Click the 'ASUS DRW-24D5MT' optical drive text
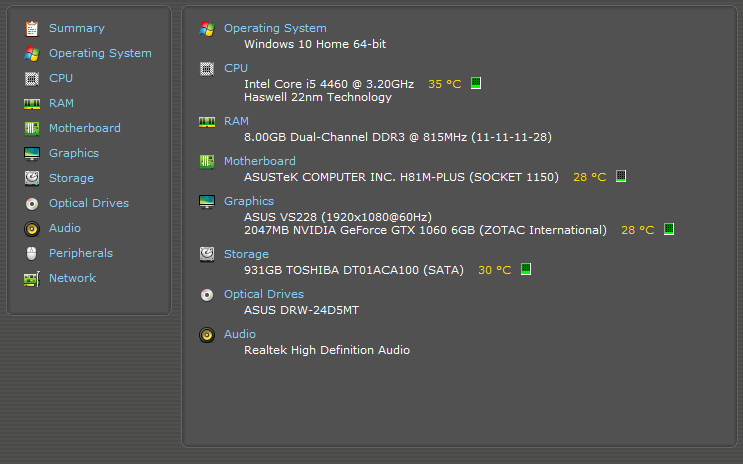This screenshot has height=464, width=743. click(301, 310)
